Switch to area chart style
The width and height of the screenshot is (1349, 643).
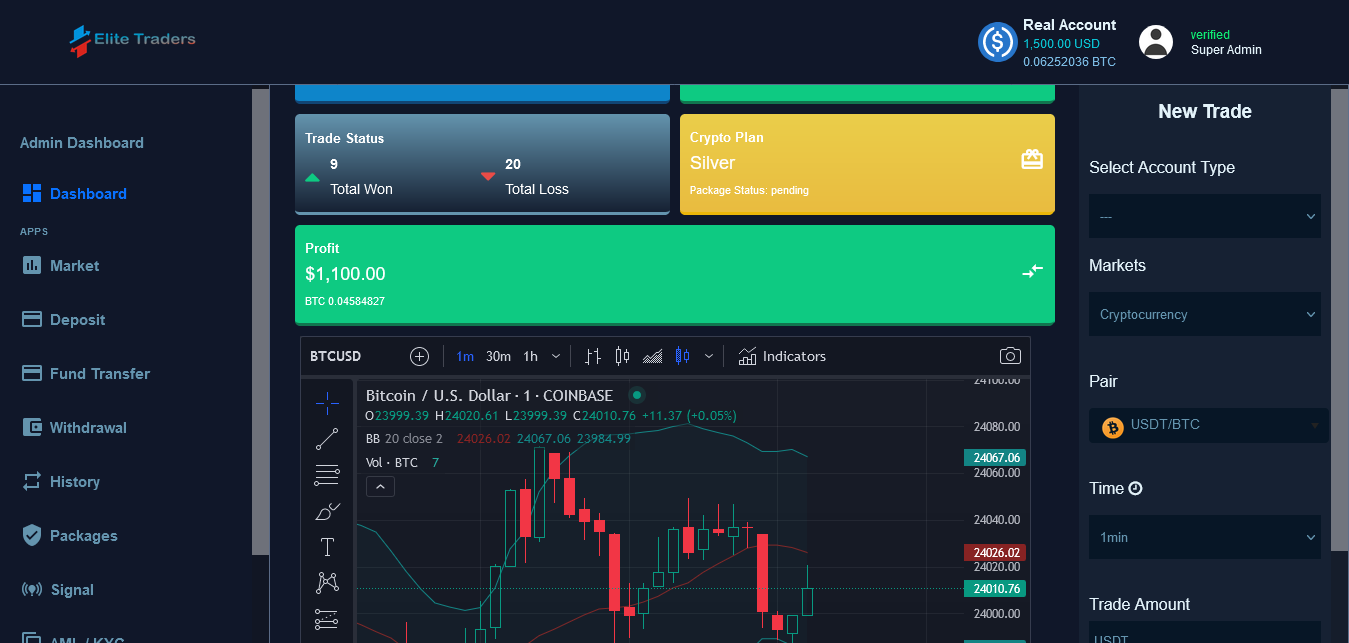point(652,356)
